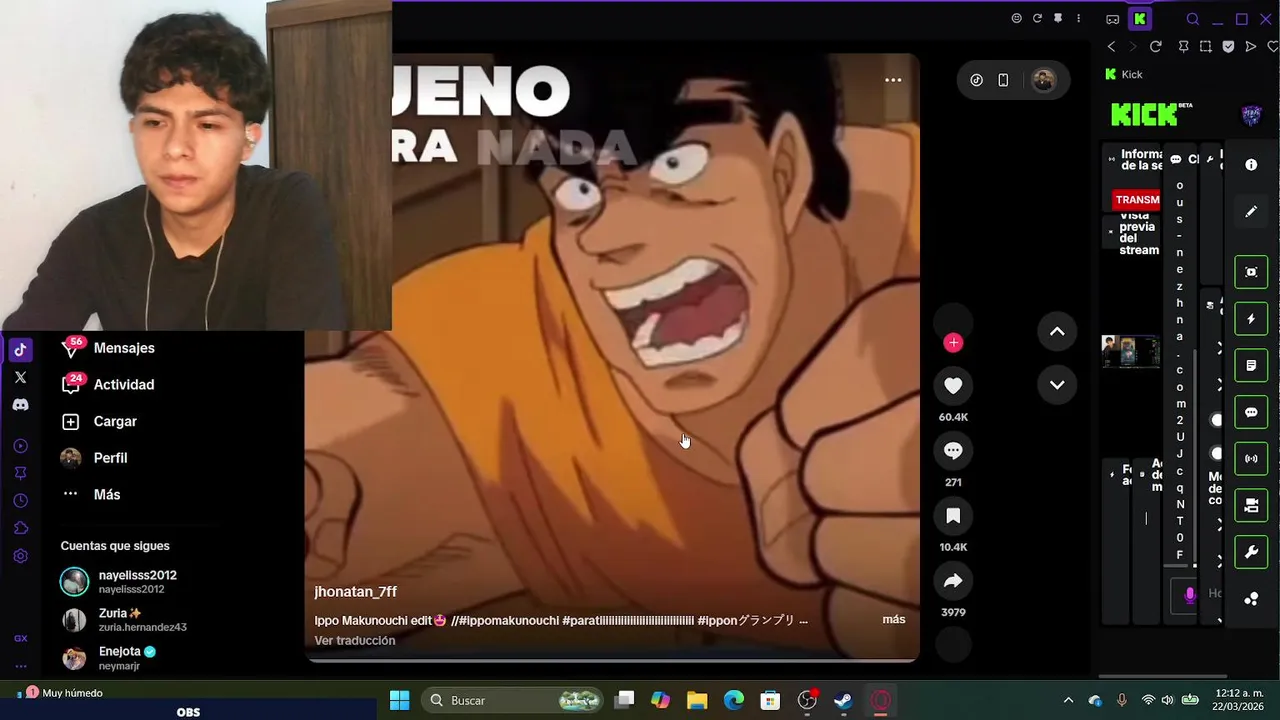Toggle the wrench settings widget button

tap(1251, 552)
